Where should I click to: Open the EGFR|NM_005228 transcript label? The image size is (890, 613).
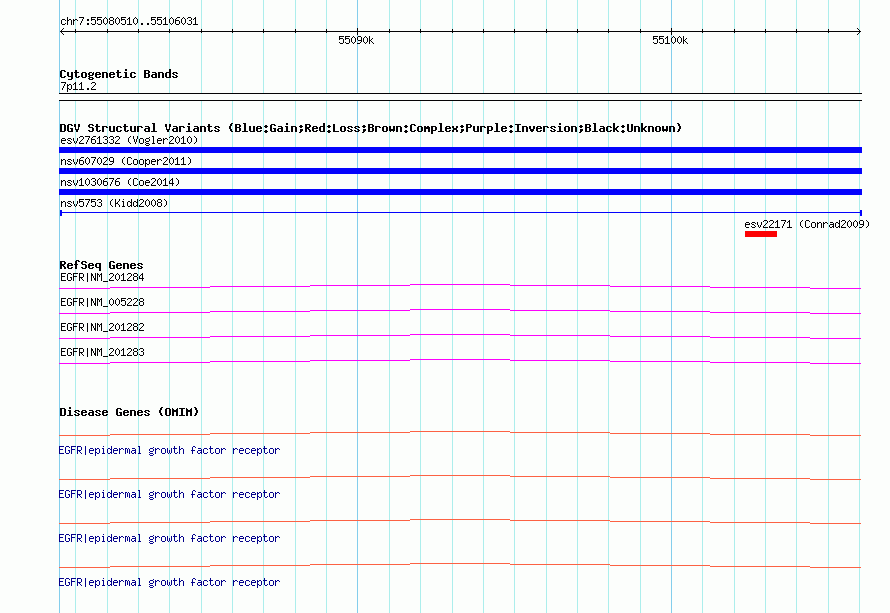pyautogui.click(x=102, y=303)
